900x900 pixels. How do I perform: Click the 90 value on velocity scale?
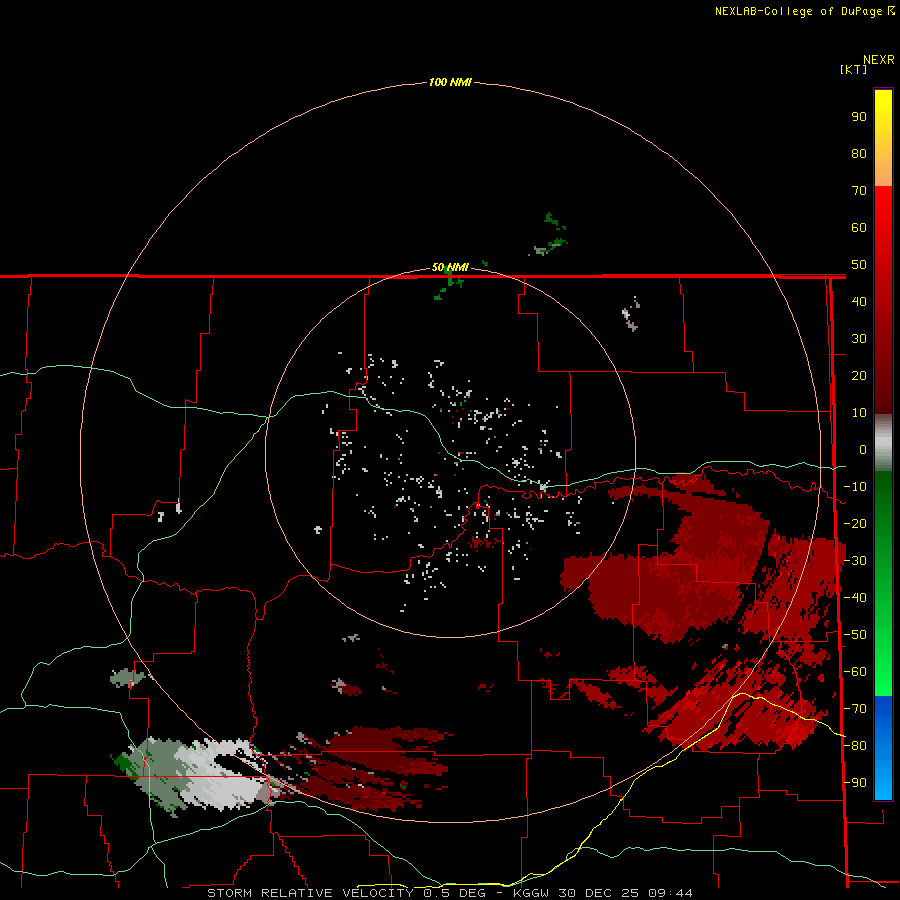tap(859, 117)
